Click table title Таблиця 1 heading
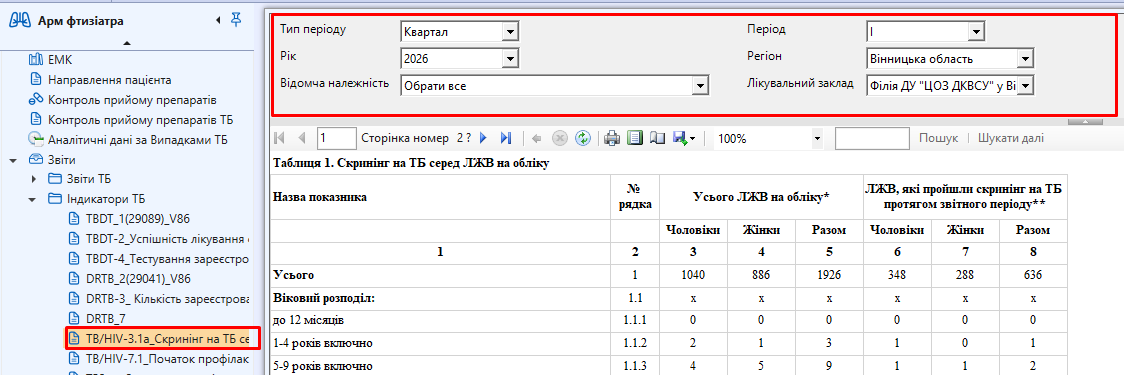The width and height of the screenshot is (1124, 375). coord(411,164)
